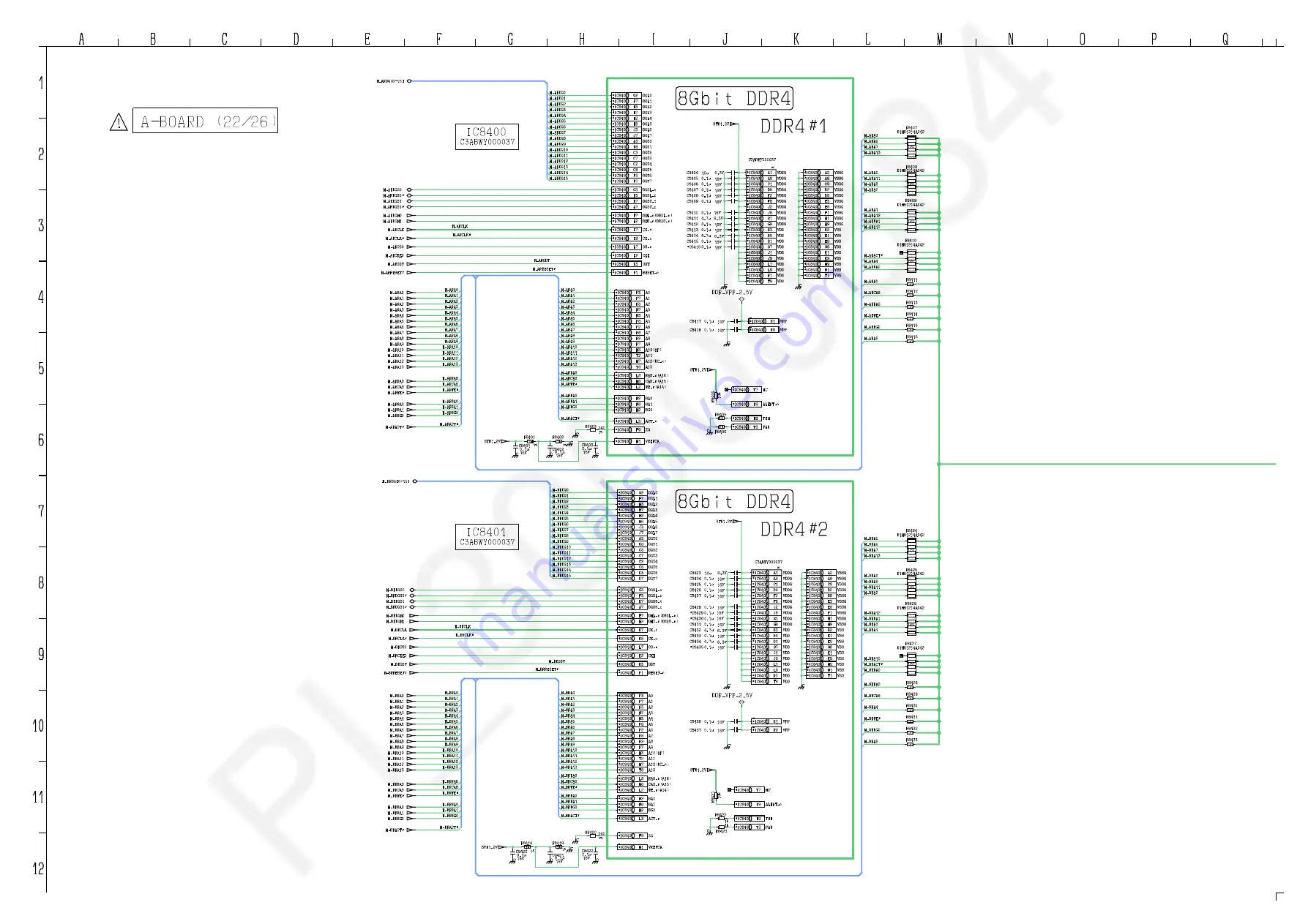
Task: Click "8Gbit DDR4" heading above DDR4 #1
Action: pyautogui.click(x=734, y=98)
